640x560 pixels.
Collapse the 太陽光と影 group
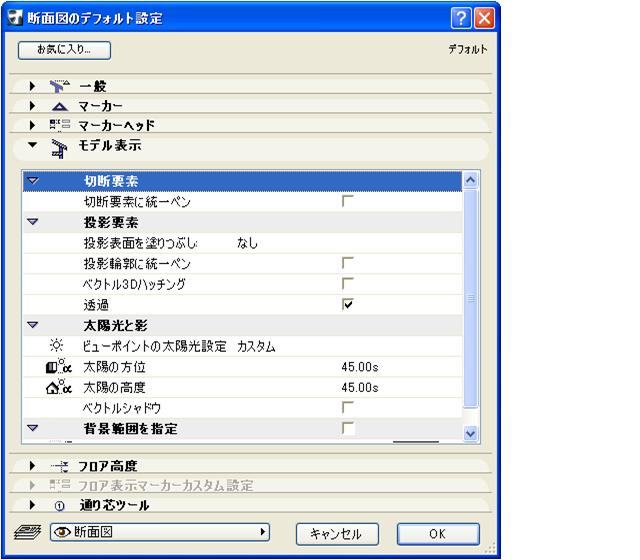(x=33, y=326)
